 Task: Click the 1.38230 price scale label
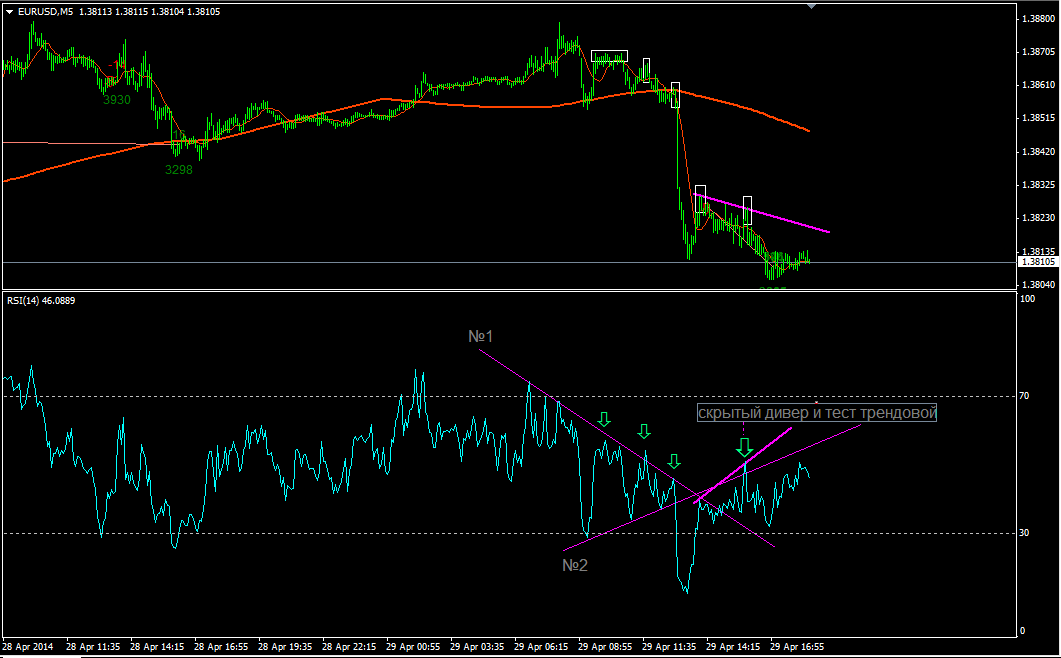[1039, 218]
